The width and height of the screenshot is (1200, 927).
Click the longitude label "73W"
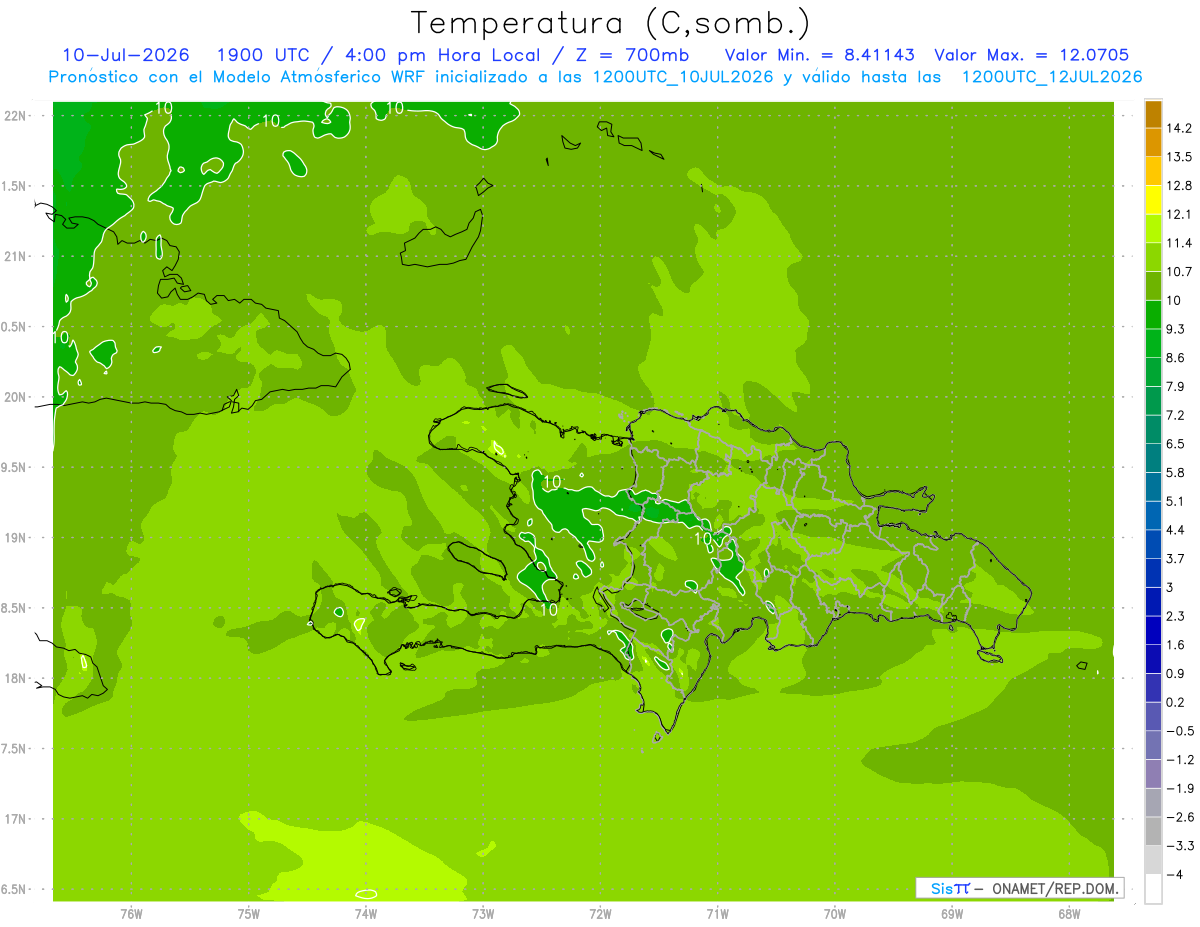(x=483, y=914)
